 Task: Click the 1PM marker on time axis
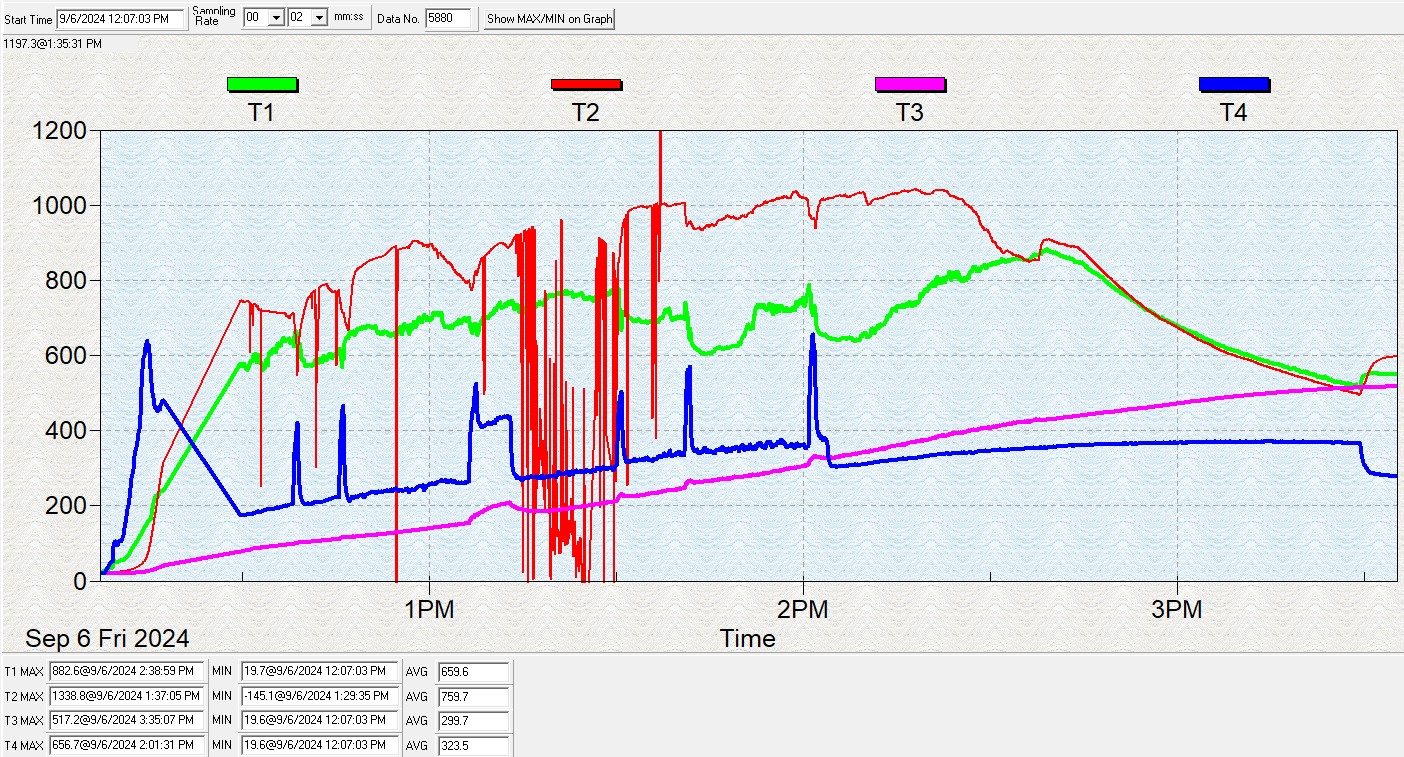429,609
